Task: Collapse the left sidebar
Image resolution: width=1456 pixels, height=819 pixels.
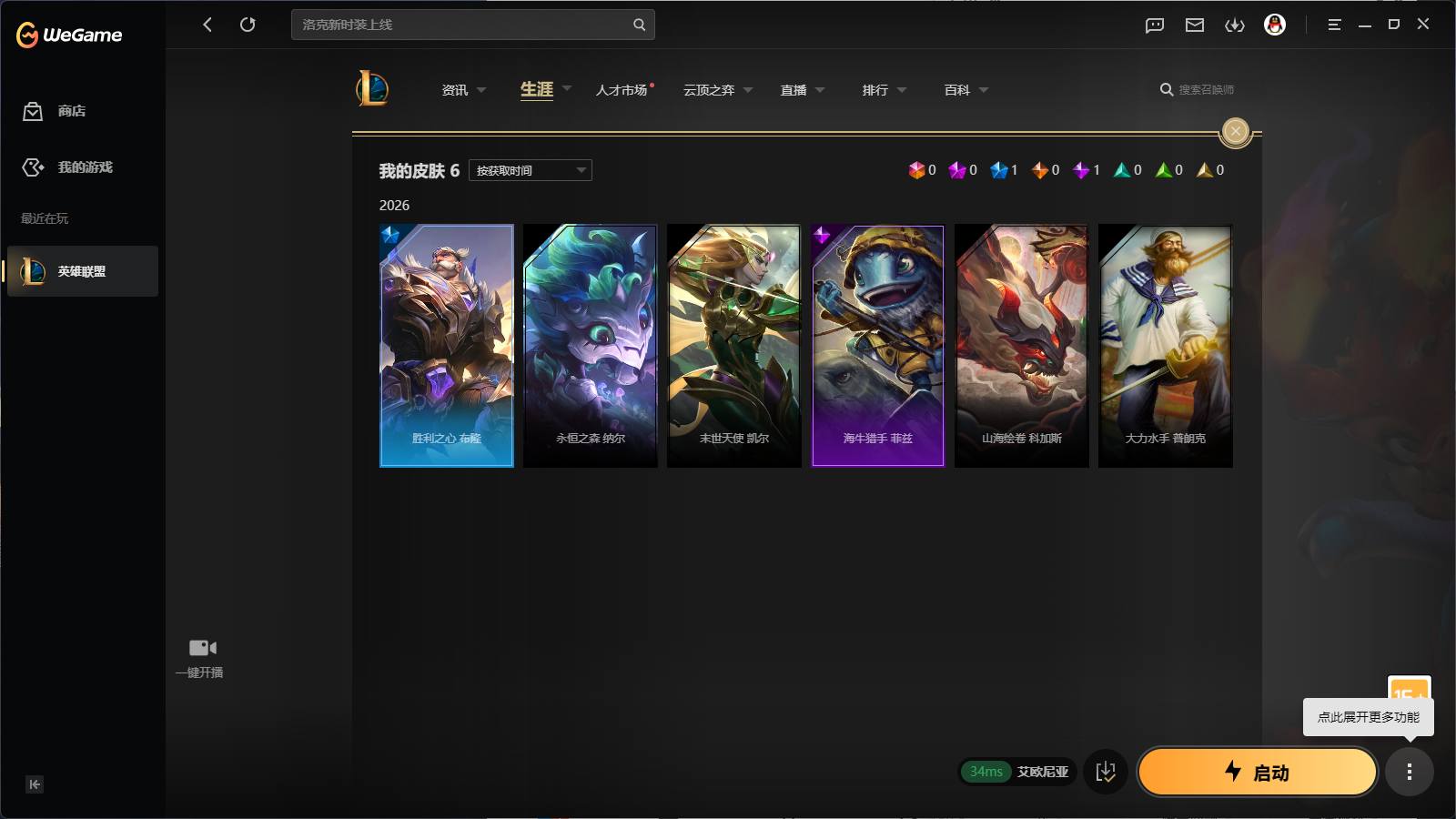Action: point(35,784)
